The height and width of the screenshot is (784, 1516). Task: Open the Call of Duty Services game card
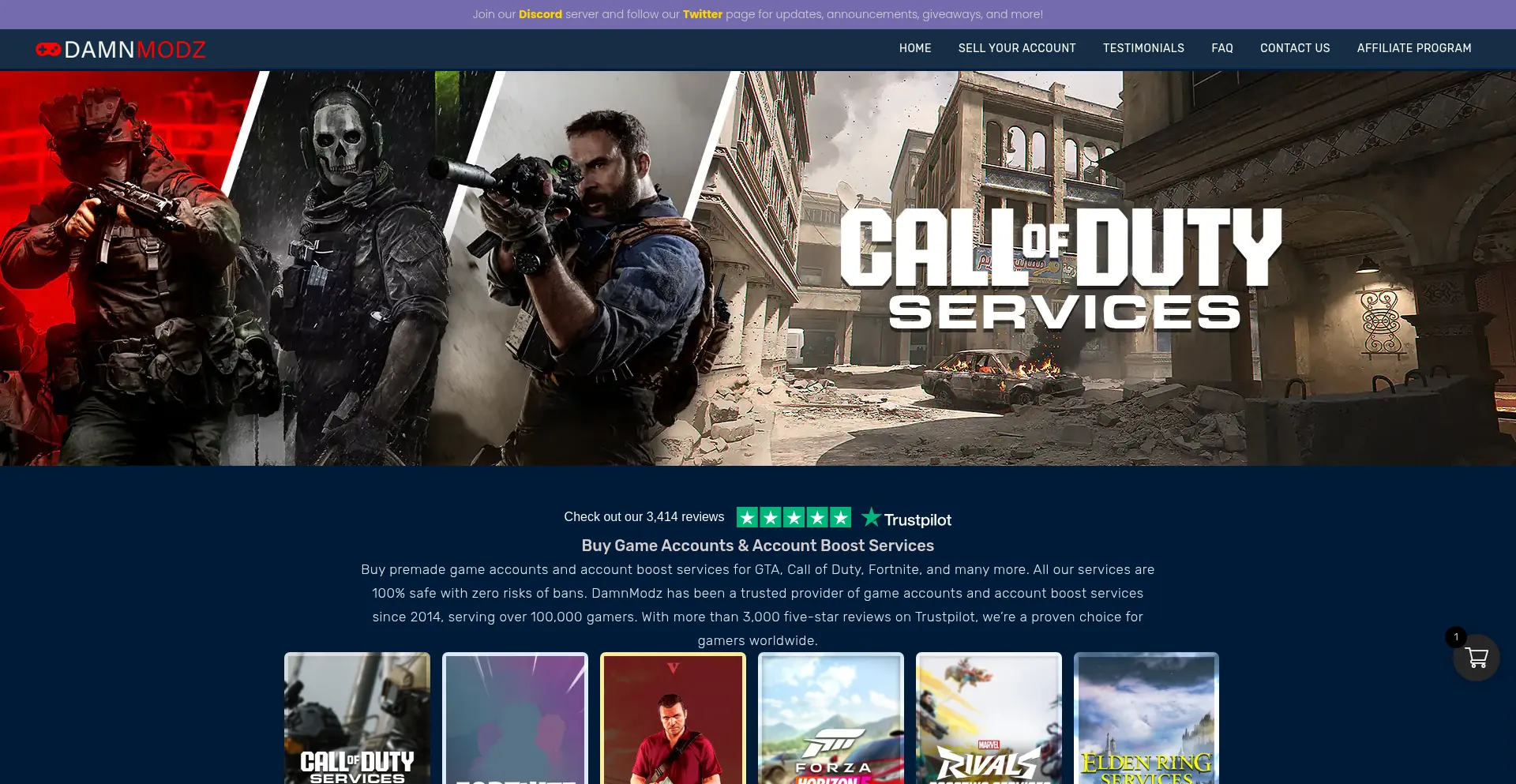pyautogui.click(x=357, y=718)
